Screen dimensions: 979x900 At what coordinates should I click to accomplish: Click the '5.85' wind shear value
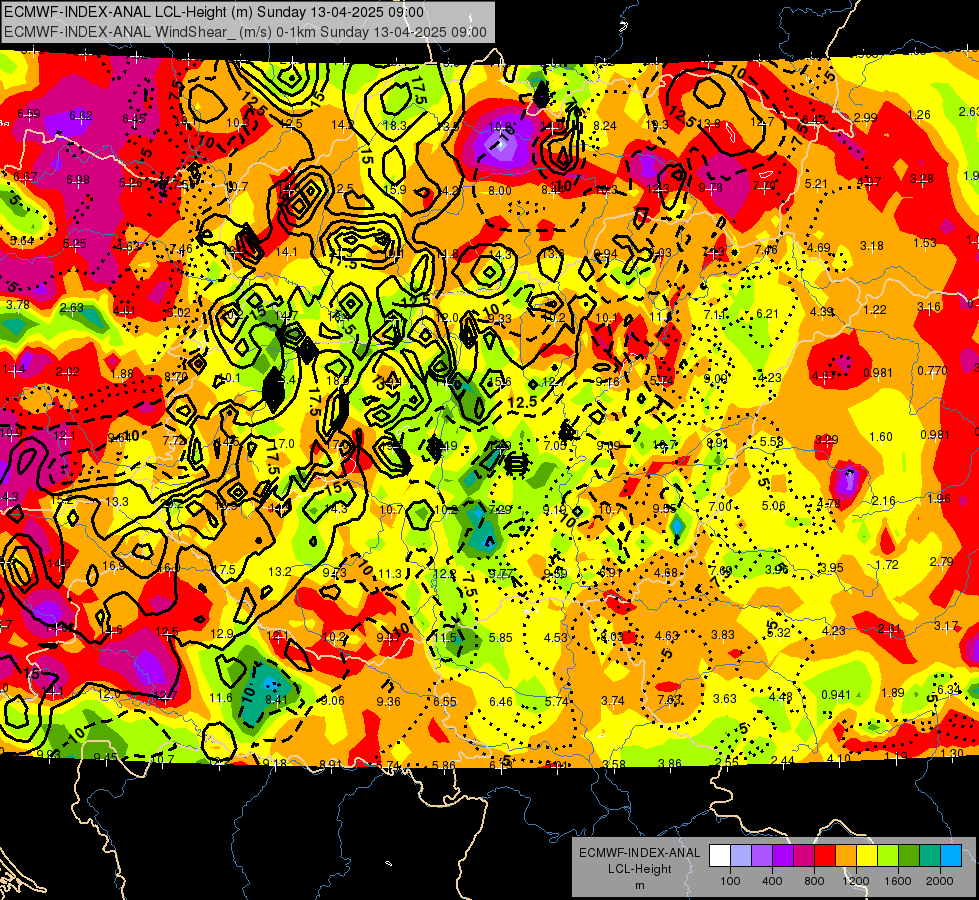click(x=501, y=638)
